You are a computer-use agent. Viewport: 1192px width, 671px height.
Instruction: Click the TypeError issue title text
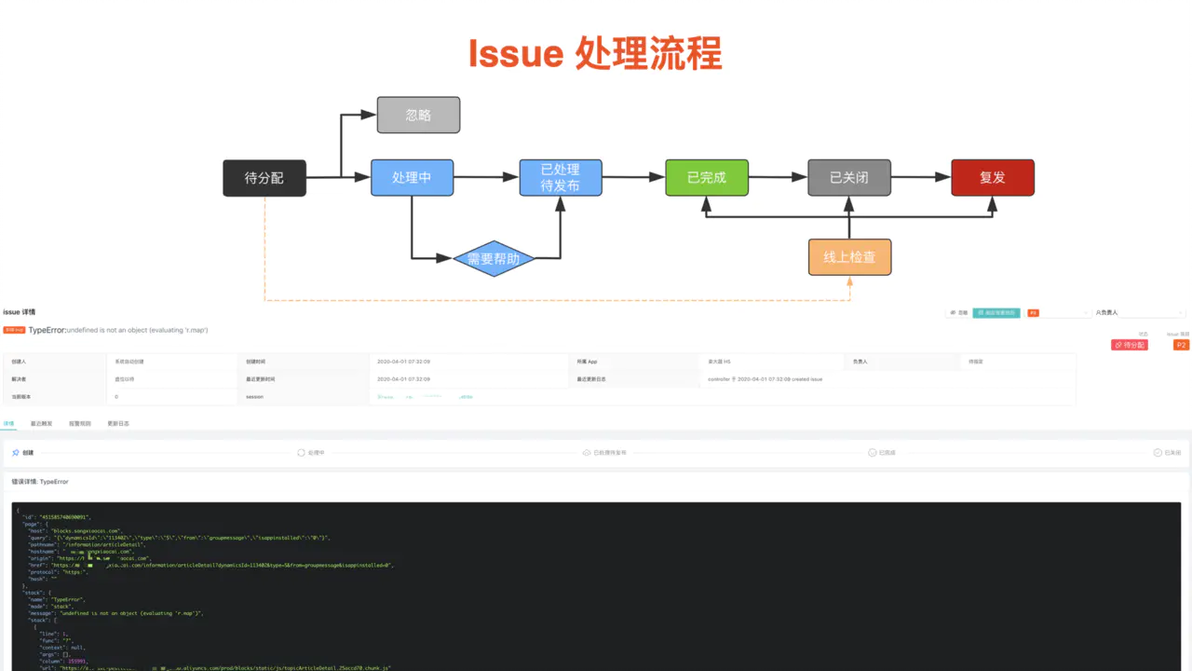118,330
